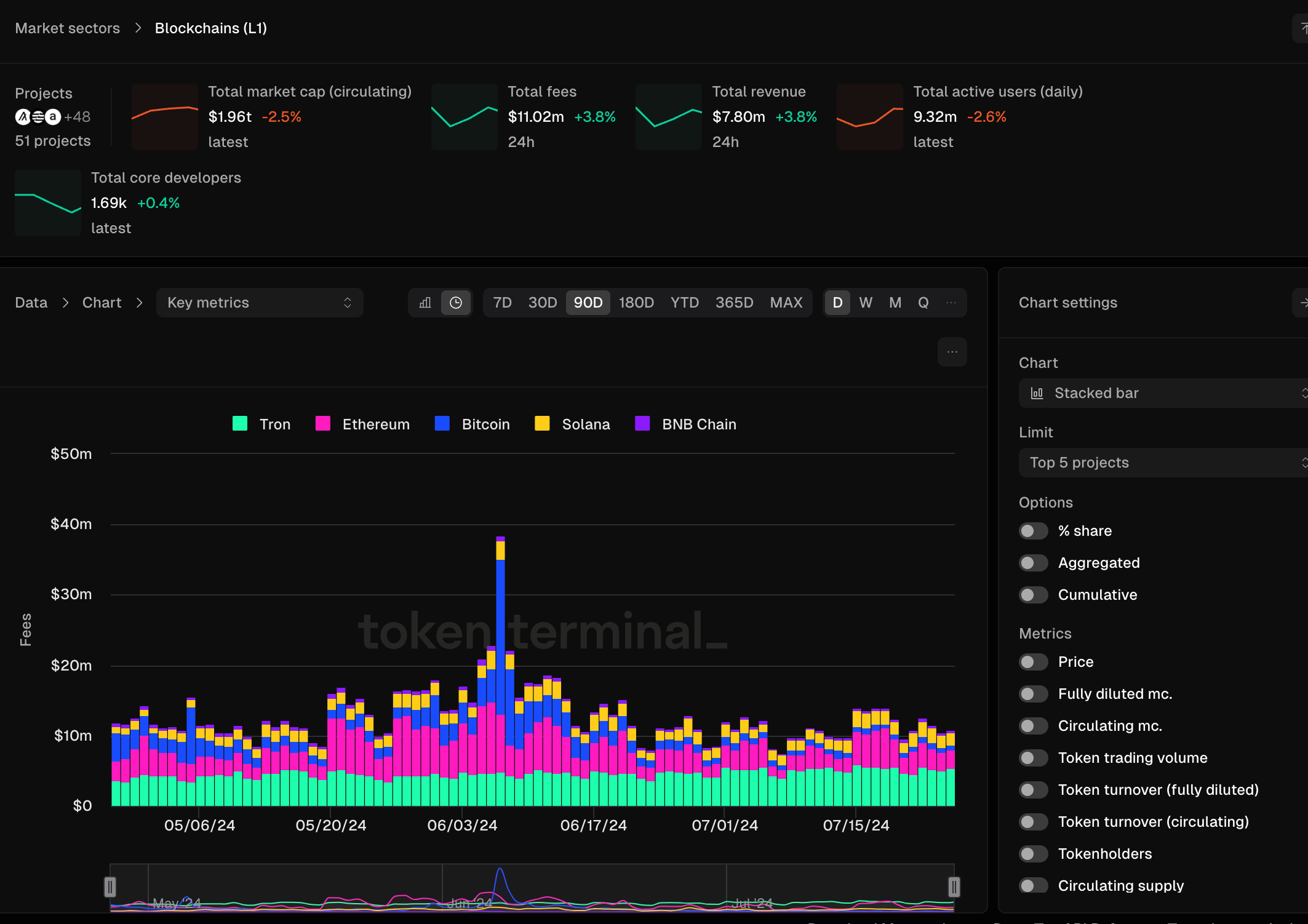The height and width of the screenshot is (924, 1308).
Task: Open the Key metrics dropdown
Action: (x=260, y=303)
